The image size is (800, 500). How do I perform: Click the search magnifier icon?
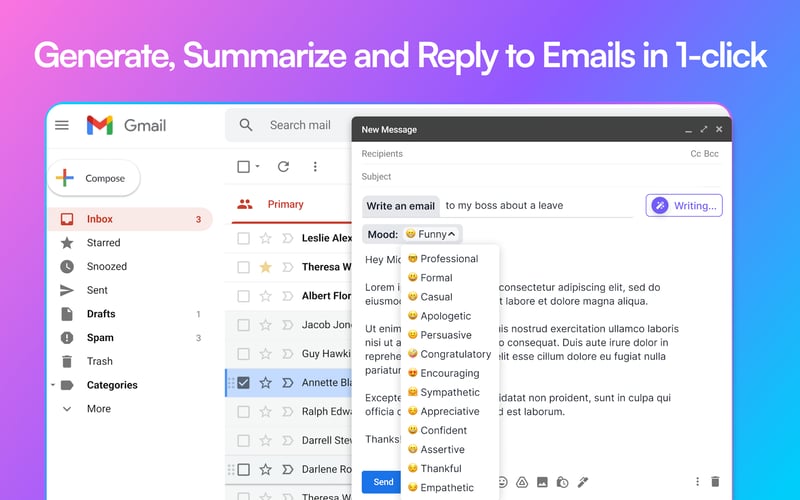246,125
